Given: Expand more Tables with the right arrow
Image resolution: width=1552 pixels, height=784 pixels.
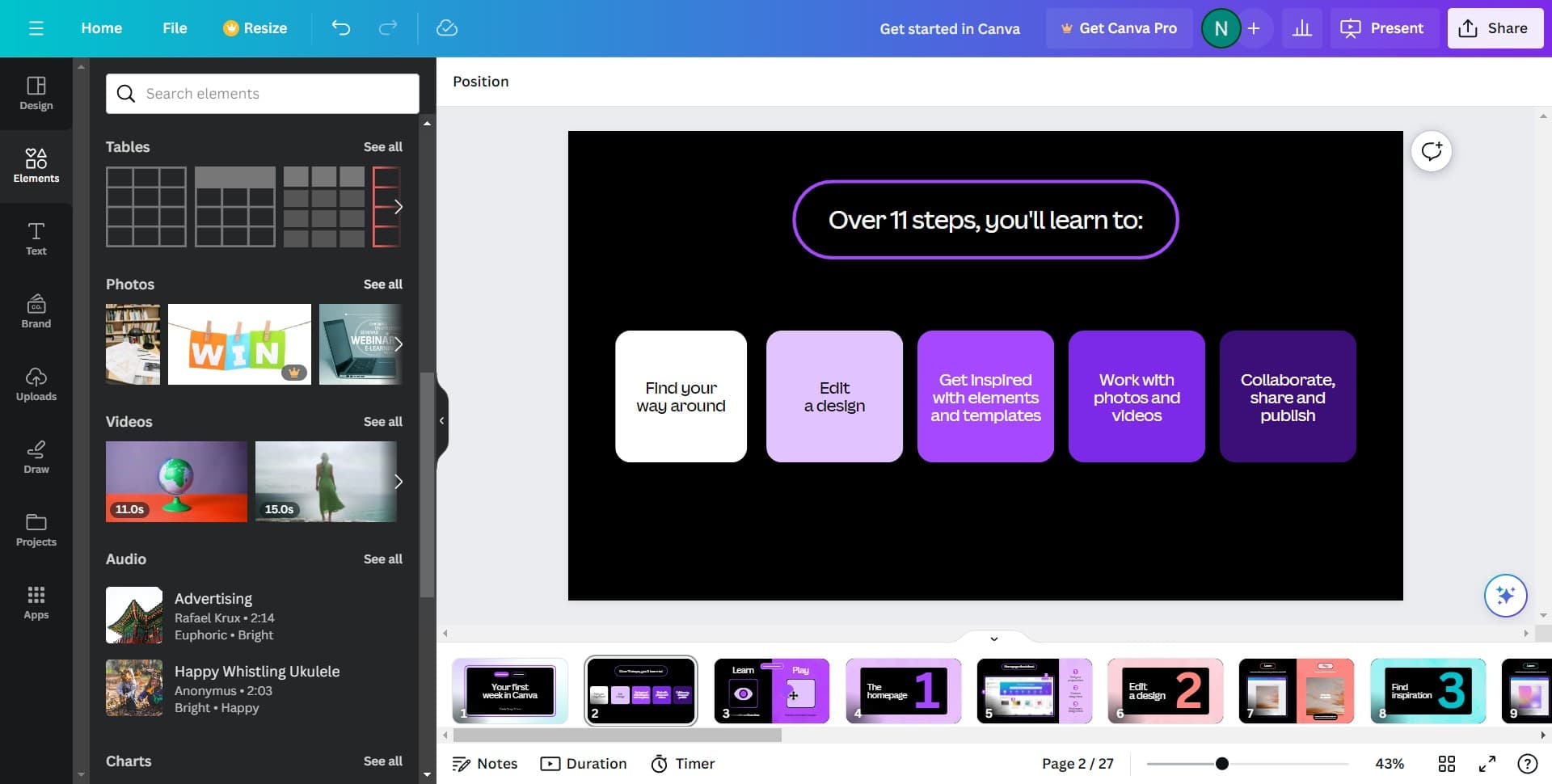Looking at the screenshot, I should 398,207.
